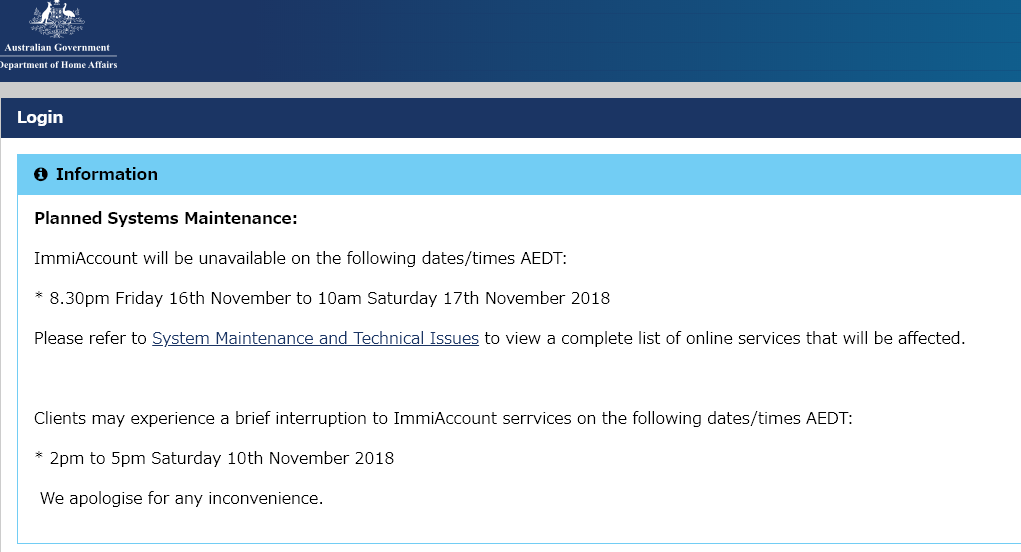Click the light blue Information header bar

click(x=519, y=174)
